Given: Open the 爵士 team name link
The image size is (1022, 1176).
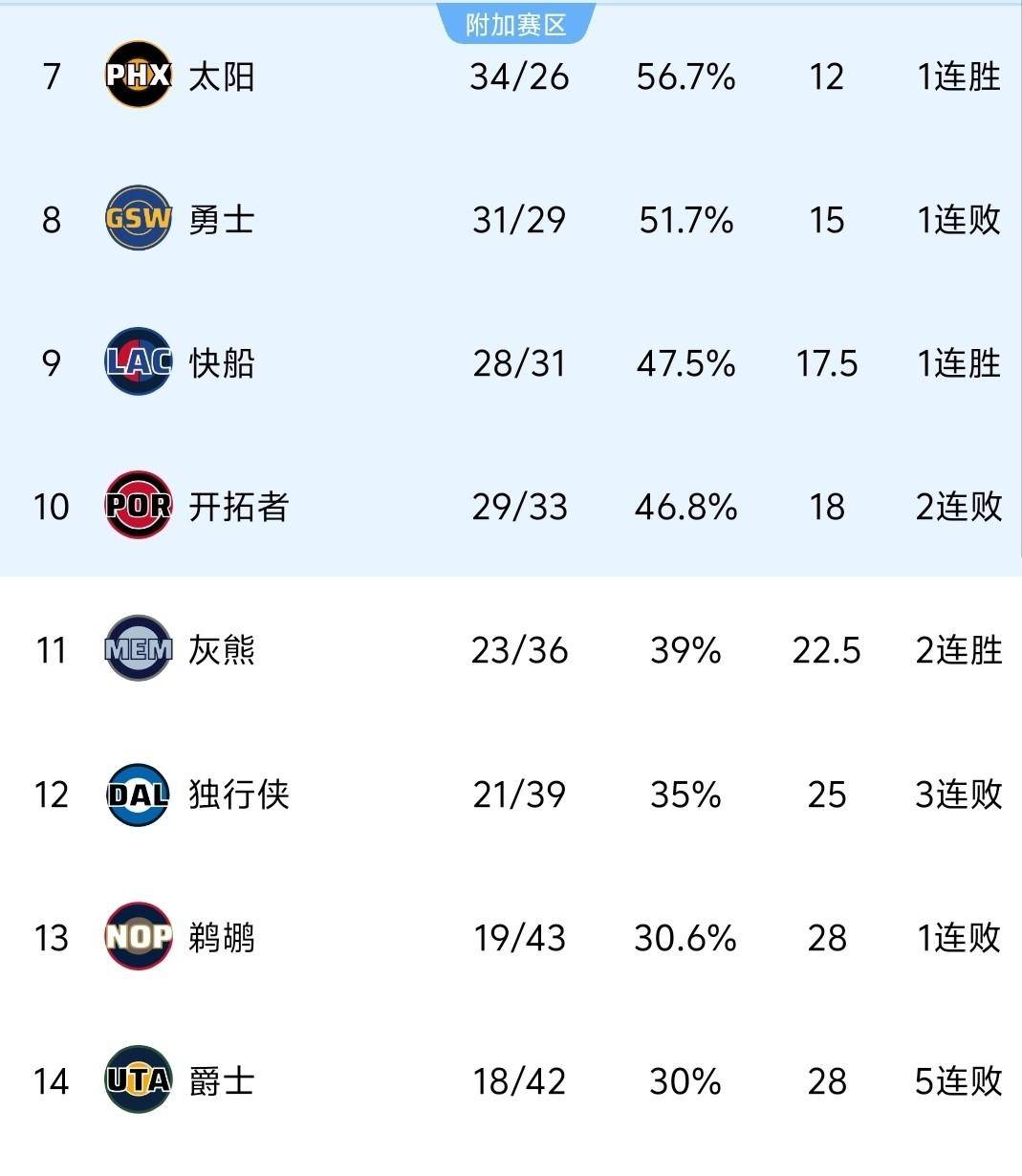Looking at the screenshot, I should point(222,1081).
